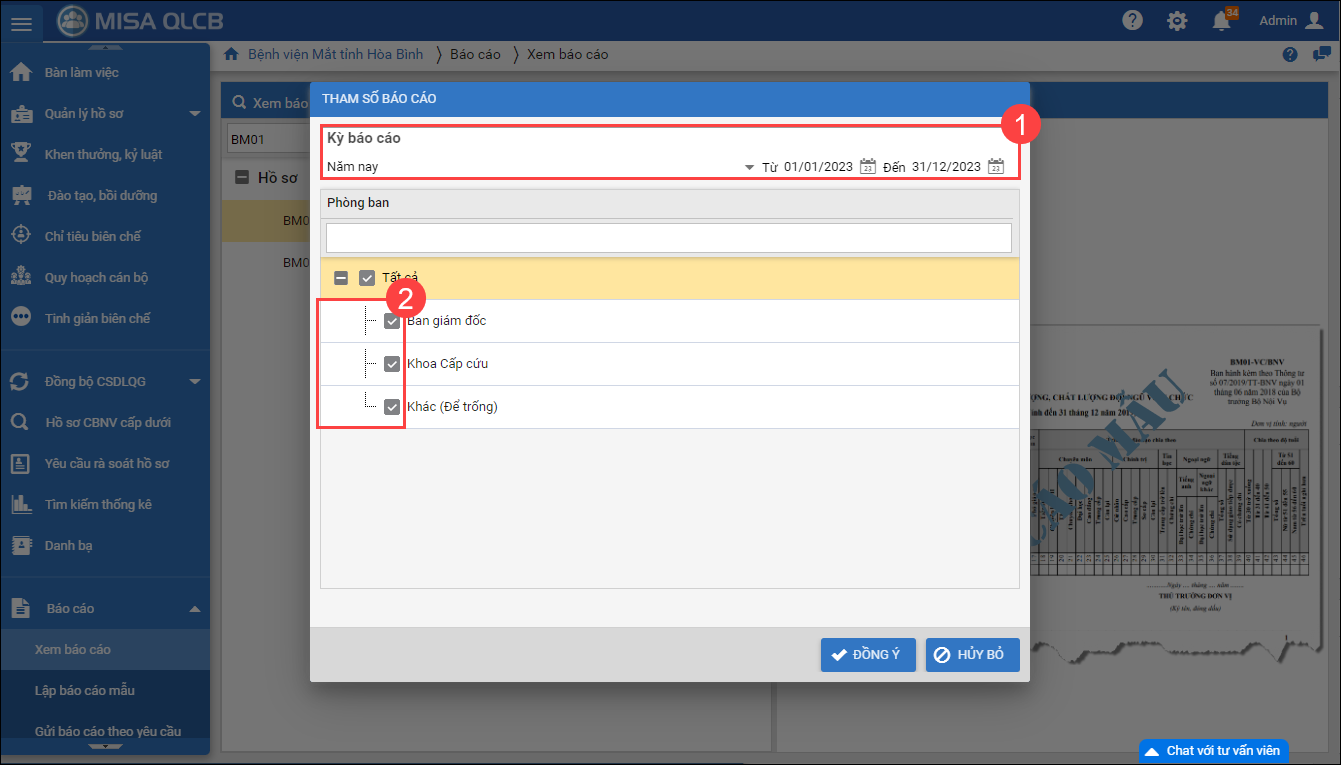Collapse the 'Tất cả' department tree
Screen dimensions: 1341x765
(341, 278)
